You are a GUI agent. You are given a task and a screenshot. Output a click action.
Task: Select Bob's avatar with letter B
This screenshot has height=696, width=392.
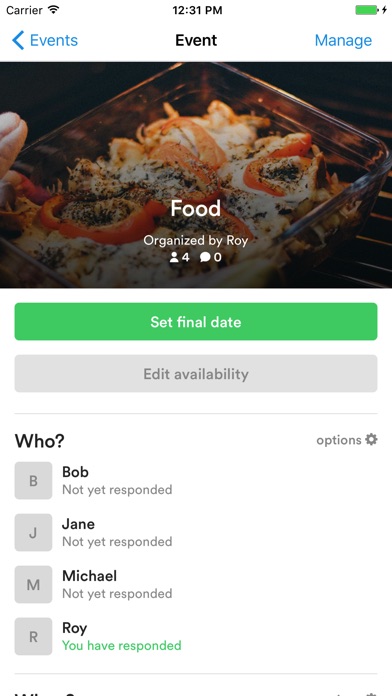33,481
